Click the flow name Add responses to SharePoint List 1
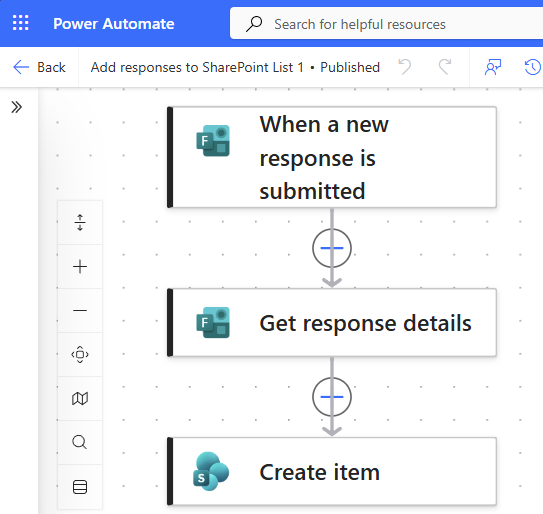The height and width of the screenshot is (514, 543). pos(197,67)
